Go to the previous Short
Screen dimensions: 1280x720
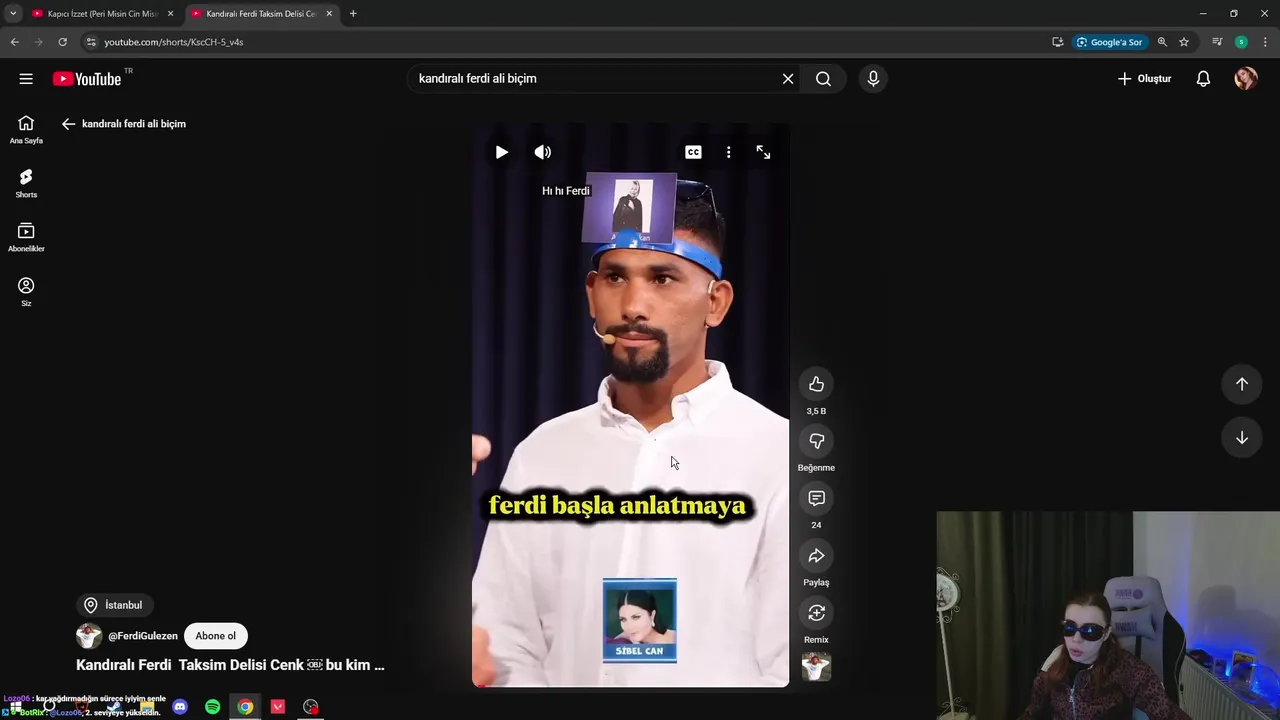coord(1241,384)
